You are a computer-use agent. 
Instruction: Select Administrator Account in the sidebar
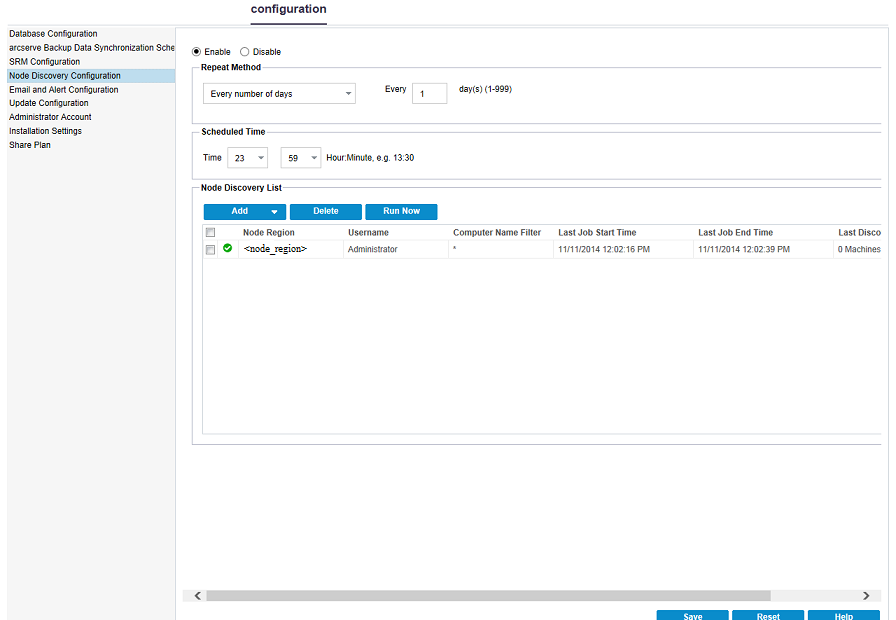pyautogui.click(x=50, y=117)
